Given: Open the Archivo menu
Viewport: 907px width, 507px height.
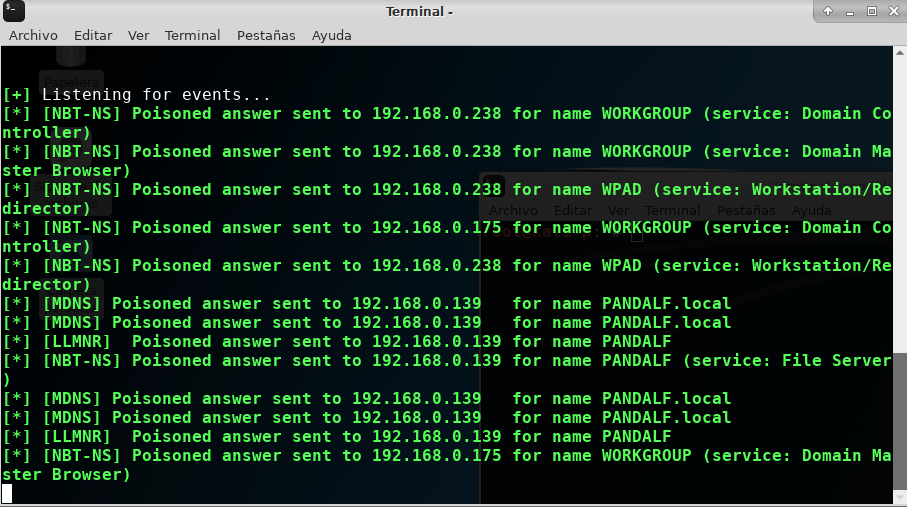Looking at the screenshot, I should coord(33,35).
